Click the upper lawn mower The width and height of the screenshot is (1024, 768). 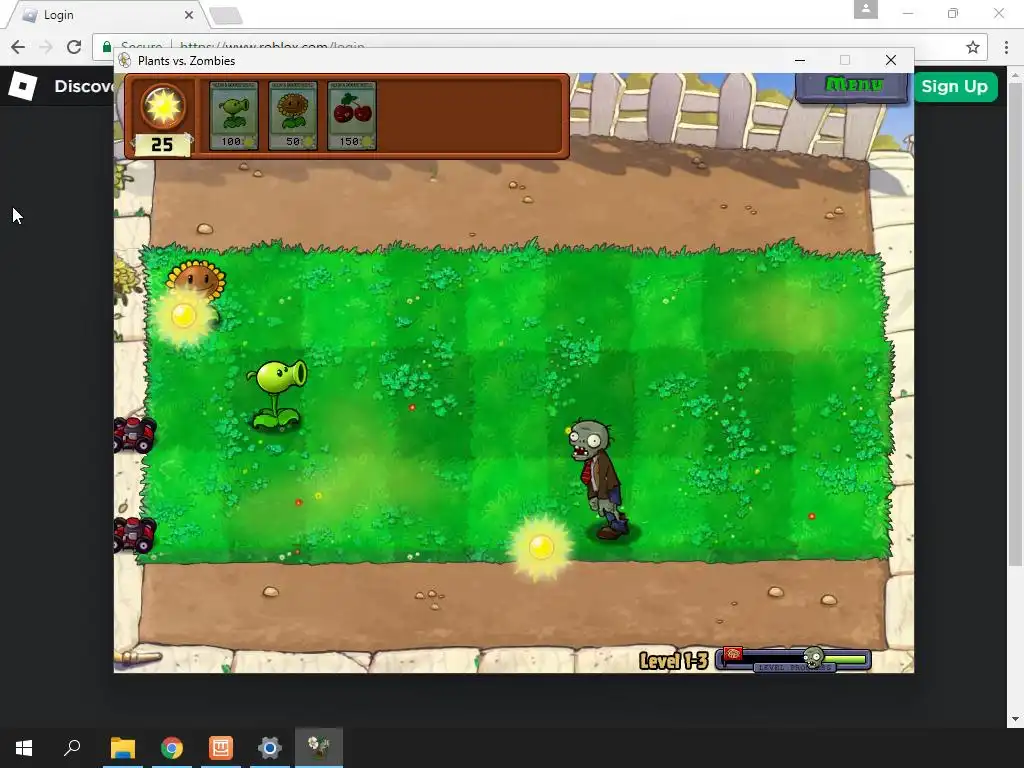tap(135, 434)
